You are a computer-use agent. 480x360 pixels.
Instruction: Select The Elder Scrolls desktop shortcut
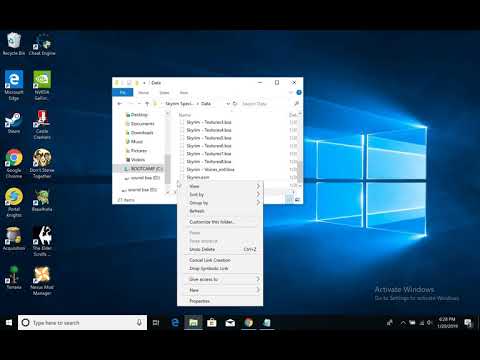click(42, 241)
